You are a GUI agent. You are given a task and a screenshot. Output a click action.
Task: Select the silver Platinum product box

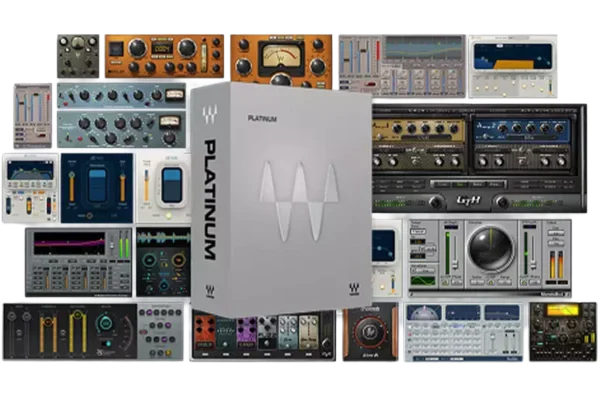point(281,199)
